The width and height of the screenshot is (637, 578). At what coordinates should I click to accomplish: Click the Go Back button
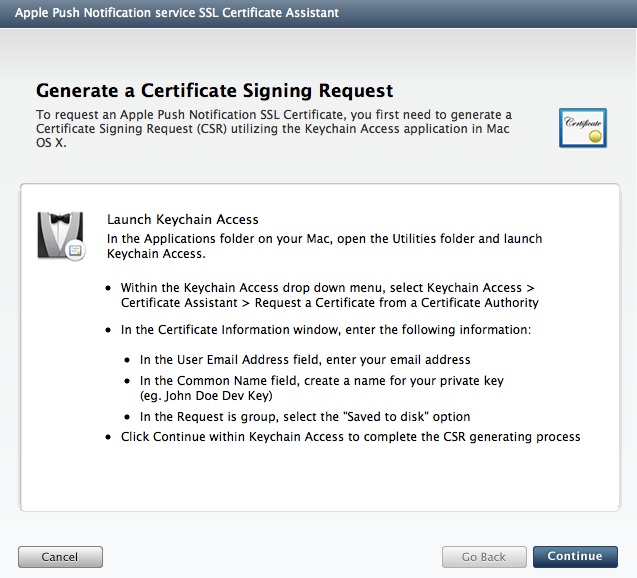(484, 556)
